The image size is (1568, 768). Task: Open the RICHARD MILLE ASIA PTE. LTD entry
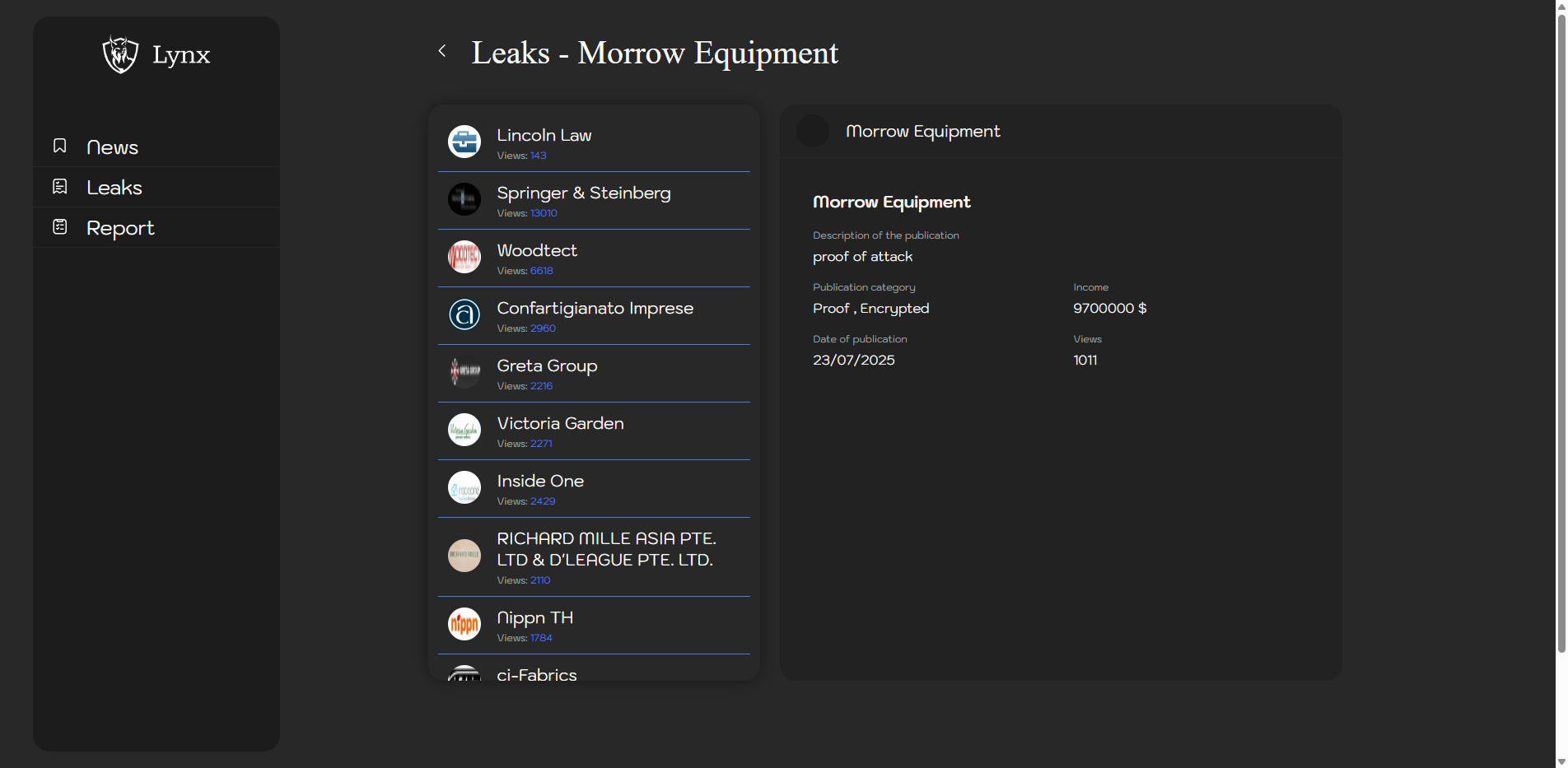[x=605, y=550]
